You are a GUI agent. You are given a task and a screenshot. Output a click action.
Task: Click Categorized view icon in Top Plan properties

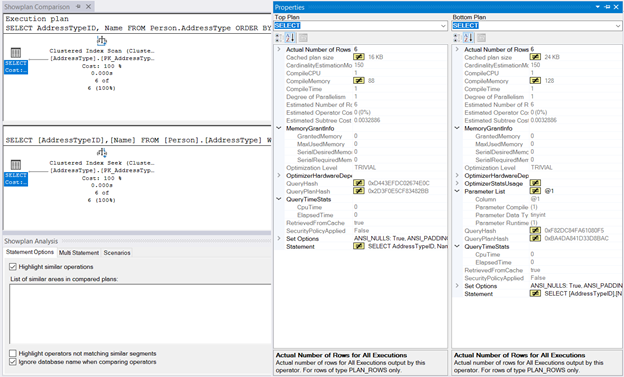pyautogui.click(x=279, y=38)
